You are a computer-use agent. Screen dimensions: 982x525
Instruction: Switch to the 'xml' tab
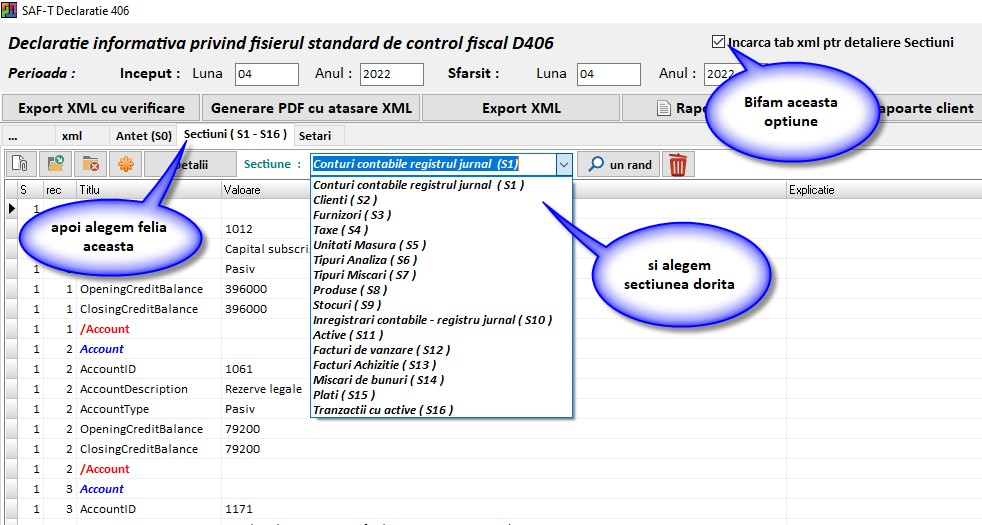coord(72,135)
